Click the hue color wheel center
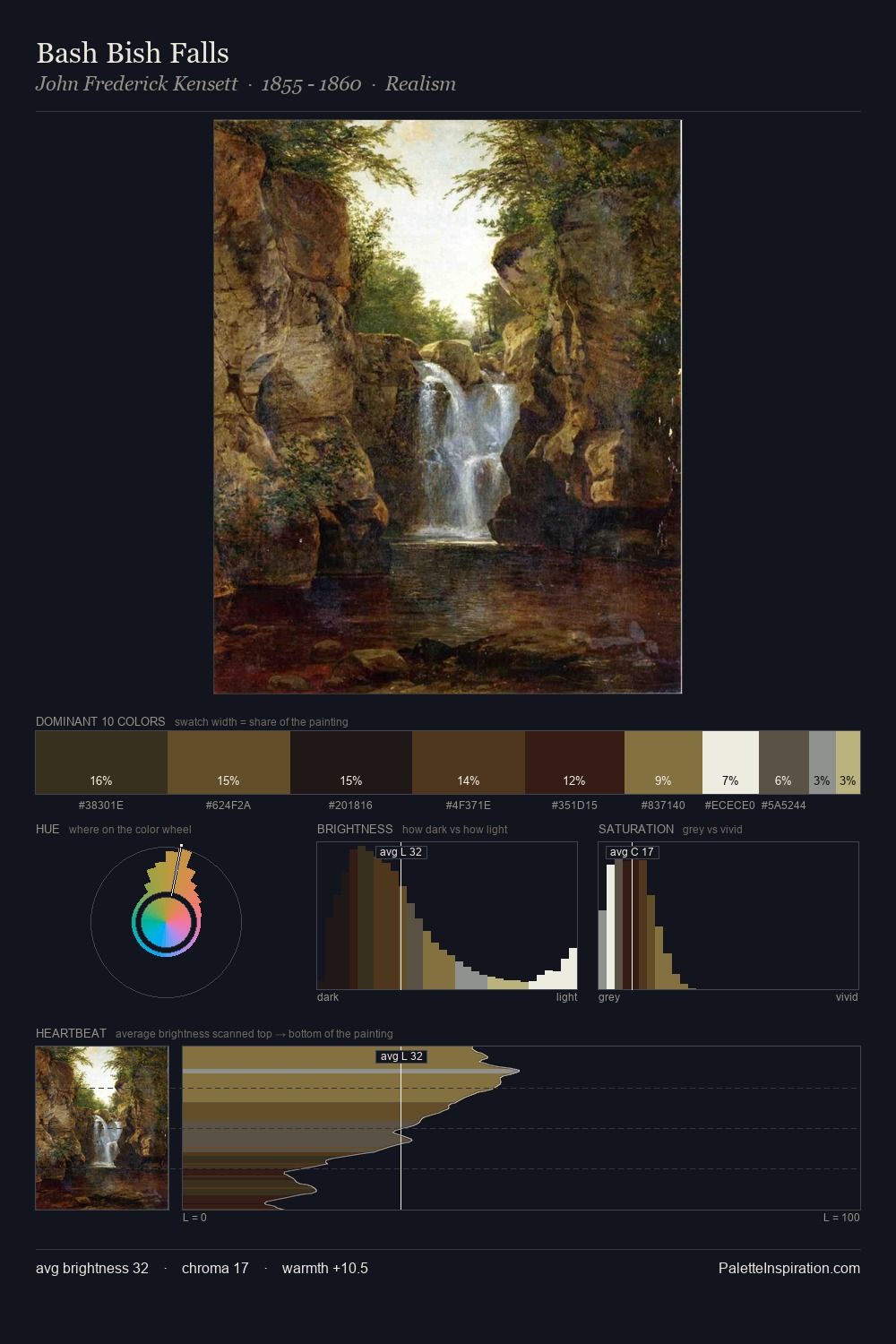Viewport: 896px width, 1344px height. [166, 922]
